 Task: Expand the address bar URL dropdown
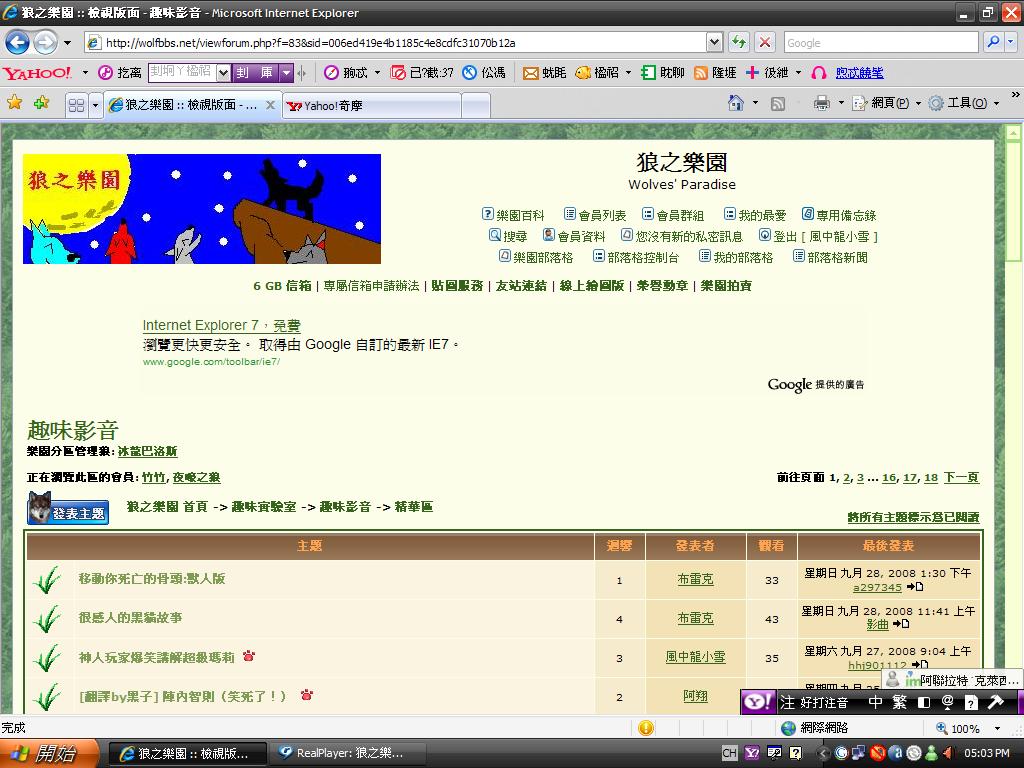(x=714, y=42)
